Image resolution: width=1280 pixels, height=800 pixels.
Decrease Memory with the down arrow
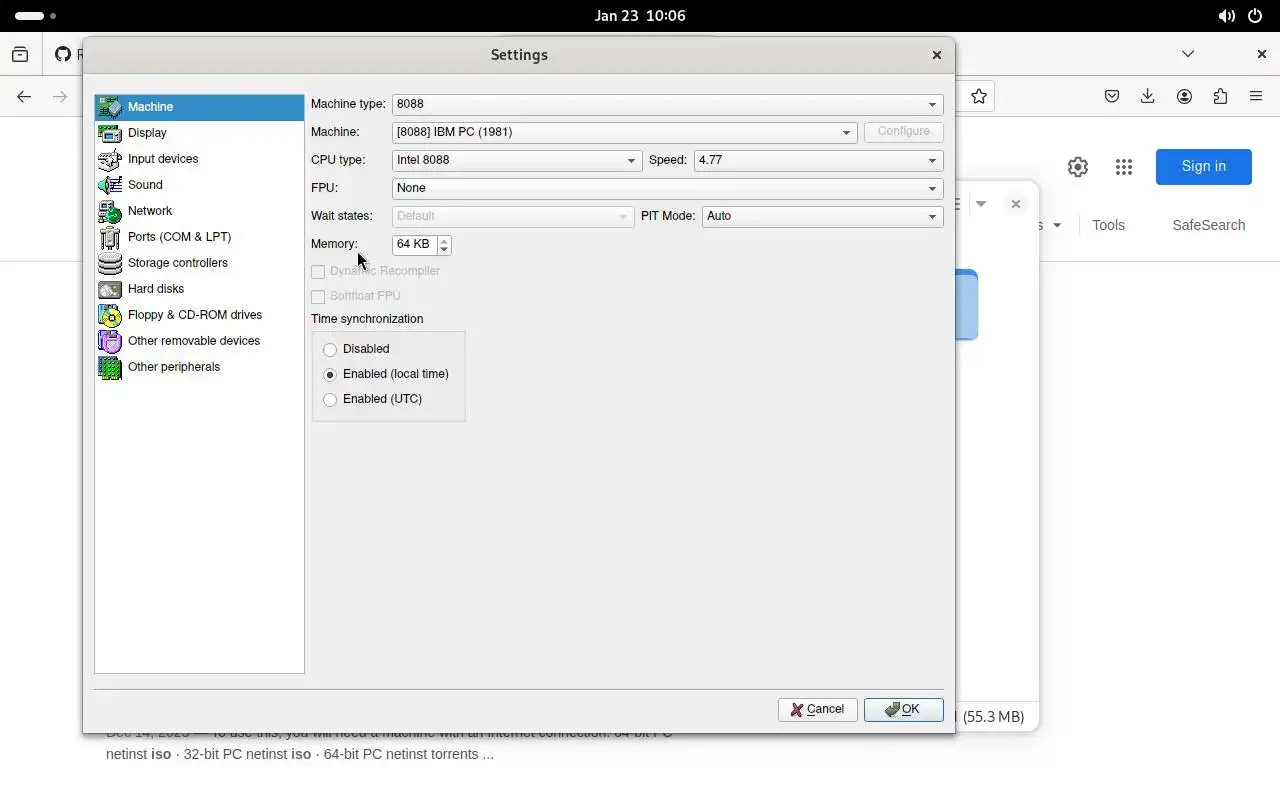[444, 249]
